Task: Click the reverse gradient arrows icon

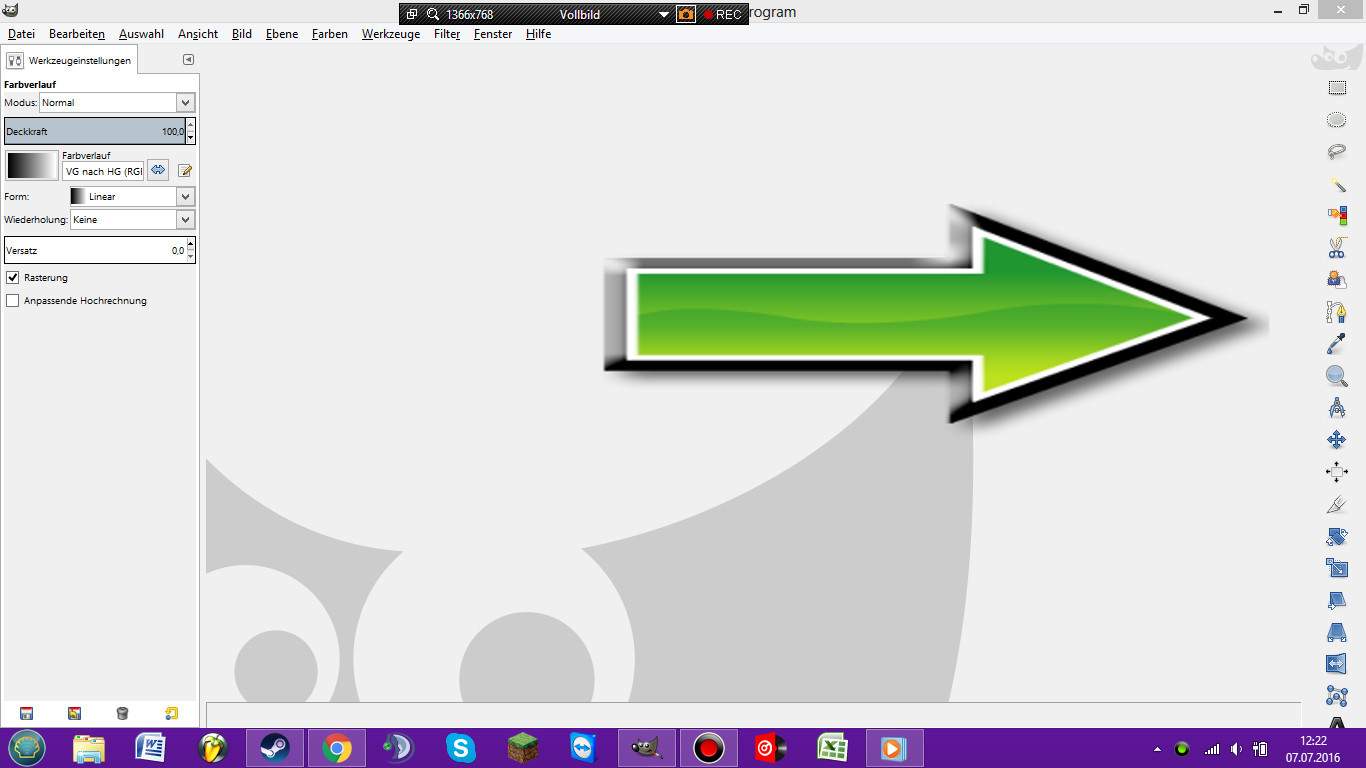Action: (x=158, y=170)
